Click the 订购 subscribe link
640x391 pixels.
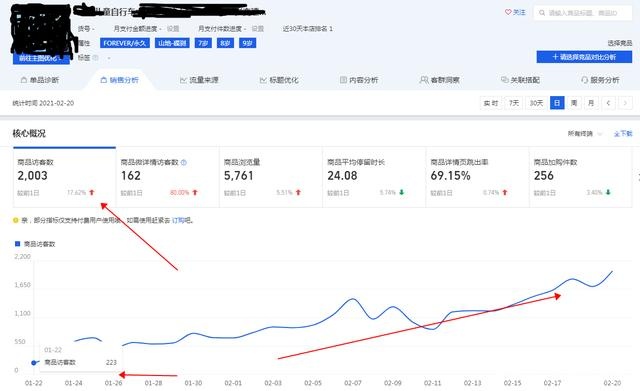(x=178, y=220)
